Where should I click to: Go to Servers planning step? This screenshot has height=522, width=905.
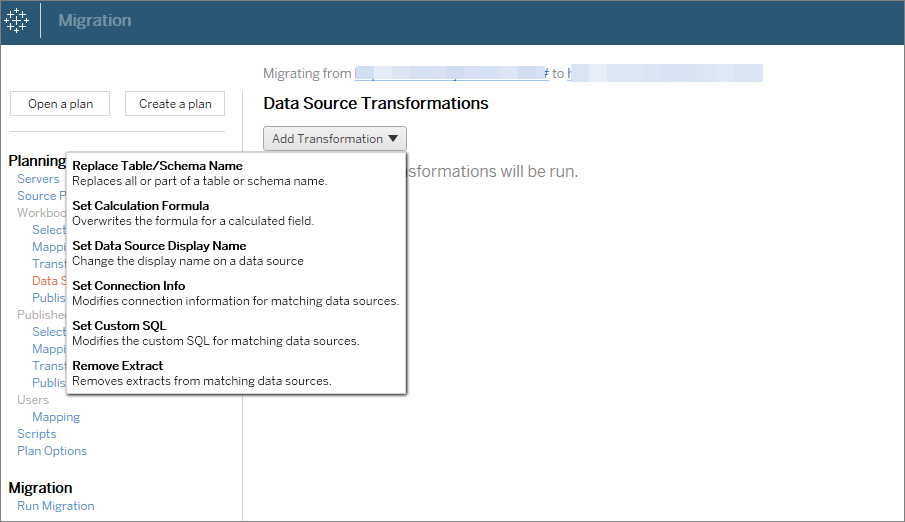point(38,179)
